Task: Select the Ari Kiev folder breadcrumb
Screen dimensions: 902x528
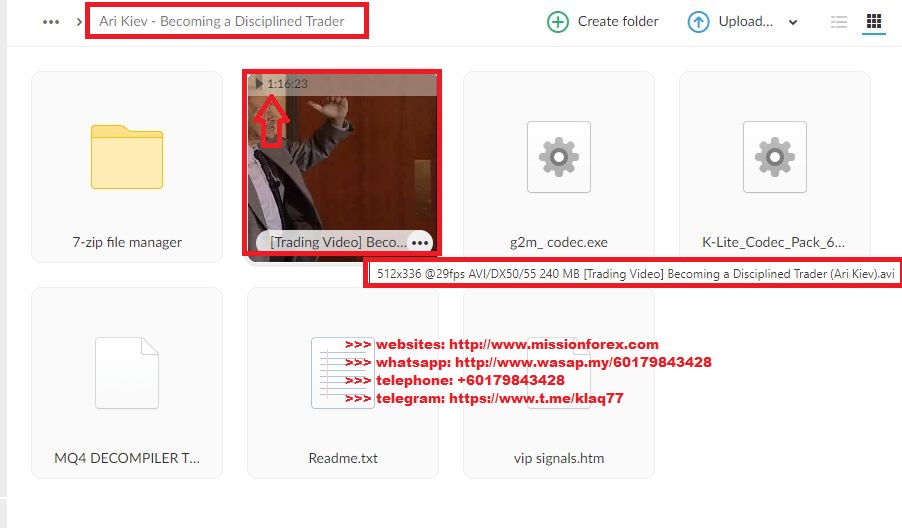Action: [x=221, y=21]
